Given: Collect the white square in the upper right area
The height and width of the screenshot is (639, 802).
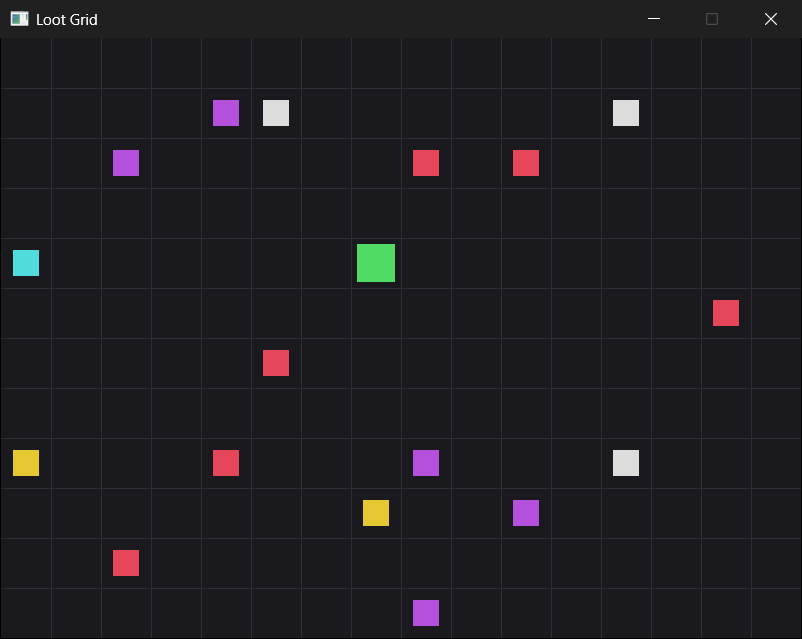Looking at the screenshot, I should 626,113.
